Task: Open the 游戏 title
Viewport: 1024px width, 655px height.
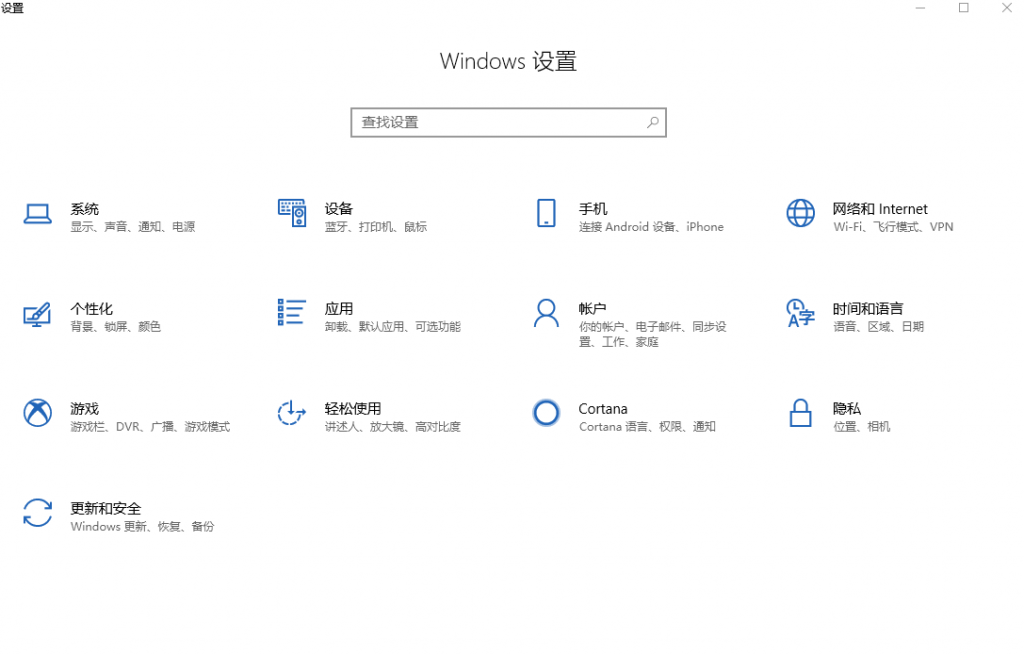Action: [85, 409]
